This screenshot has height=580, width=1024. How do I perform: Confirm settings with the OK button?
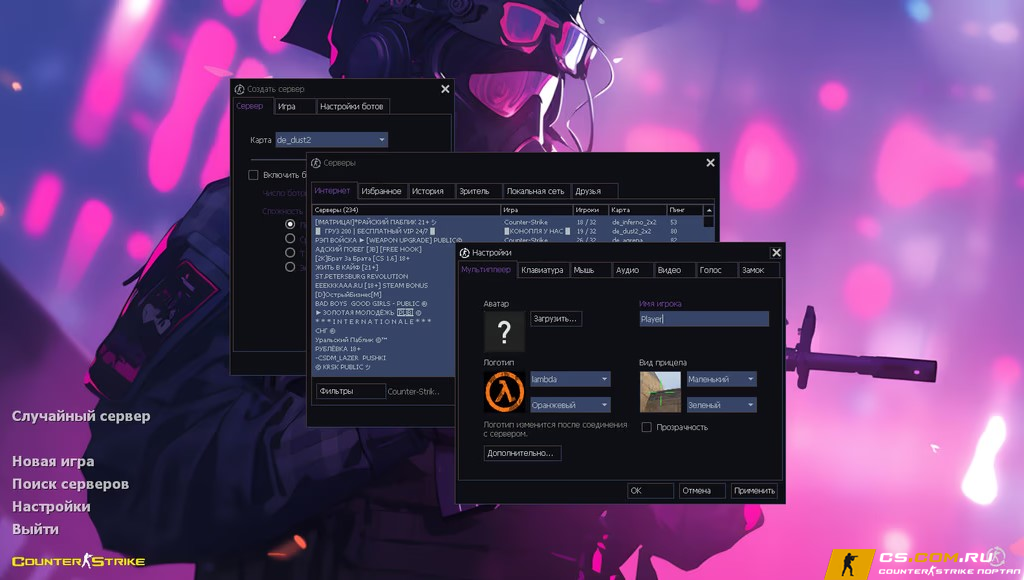coord(650,491)
